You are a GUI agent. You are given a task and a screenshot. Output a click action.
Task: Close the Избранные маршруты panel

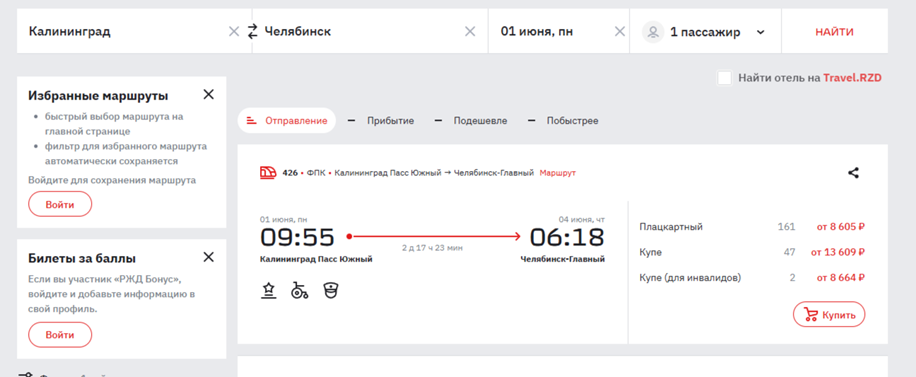pyautogui.click(x=209, y=94)
